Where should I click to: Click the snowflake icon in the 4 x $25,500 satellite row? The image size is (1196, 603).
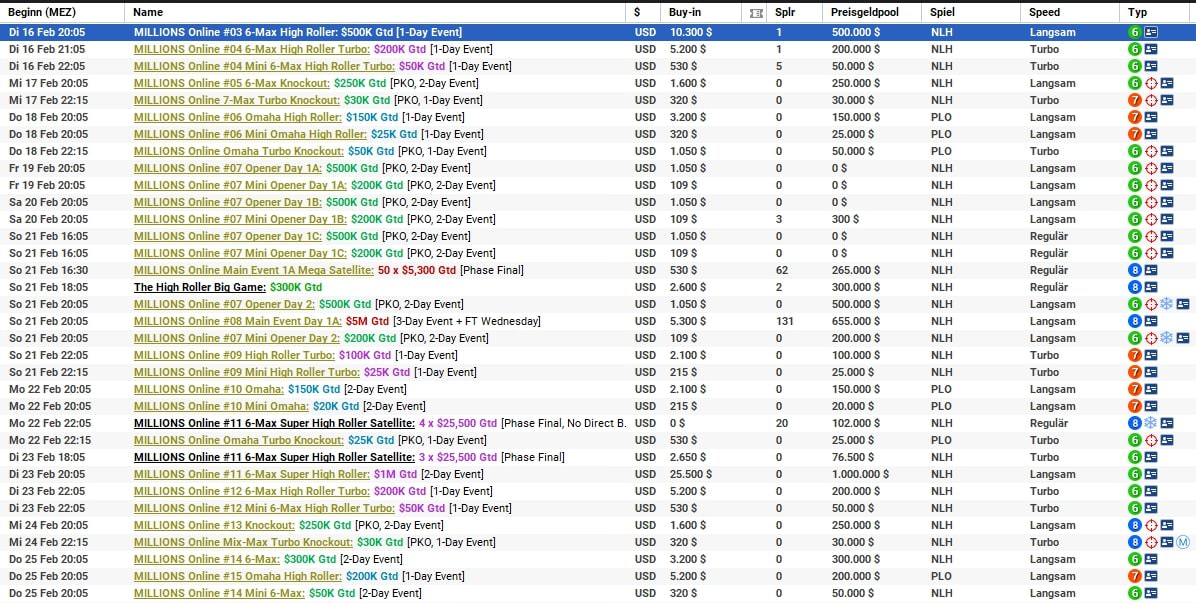click(x=1150, y=423)
